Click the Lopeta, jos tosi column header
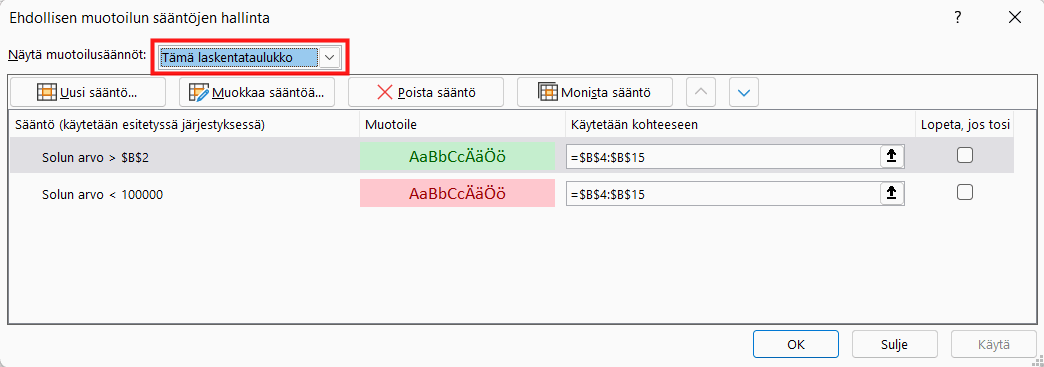 coord(965,125)
